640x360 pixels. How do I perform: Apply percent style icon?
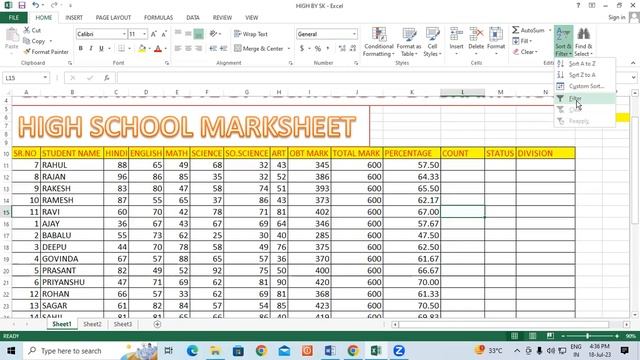pos(318,49)
